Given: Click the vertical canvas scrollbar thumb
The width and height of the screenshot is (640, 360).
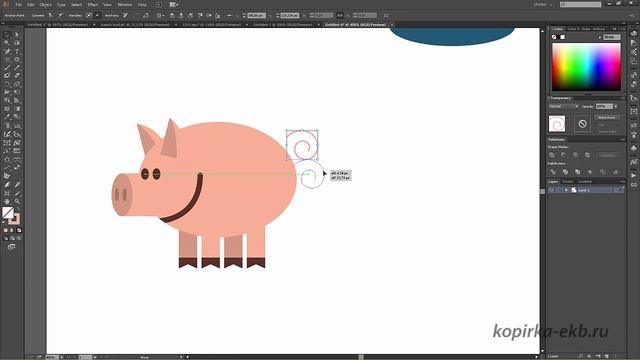Looking at the screenshot, I should [542, 191].
